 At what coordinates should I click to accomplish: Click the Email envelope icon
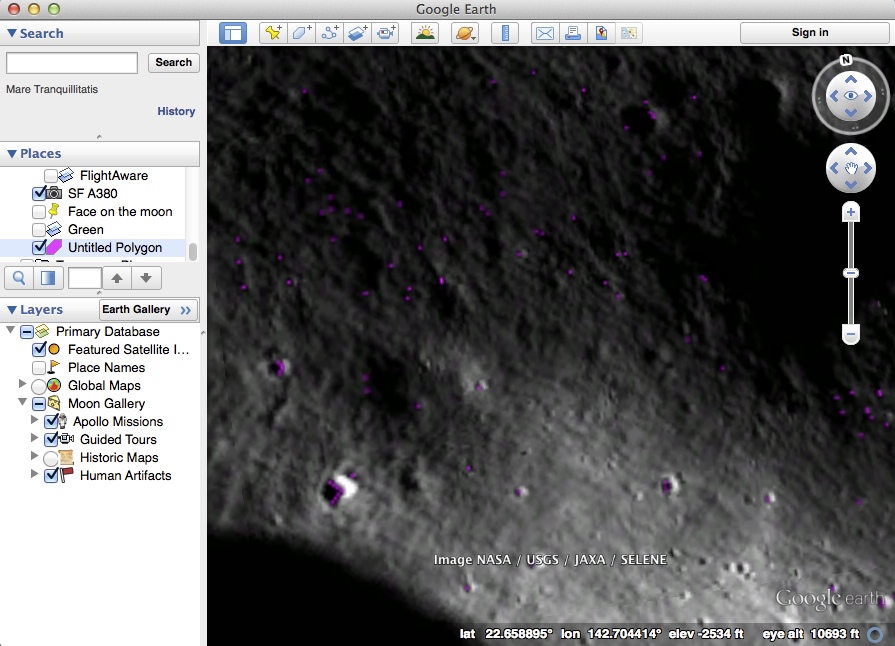pyautogui.click(x=544, y=33)
